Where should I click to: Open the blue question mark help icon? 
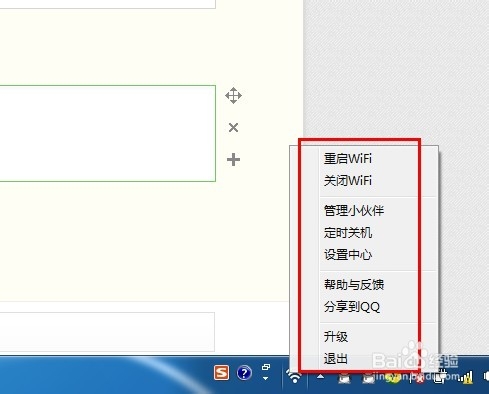click(244, 373)
